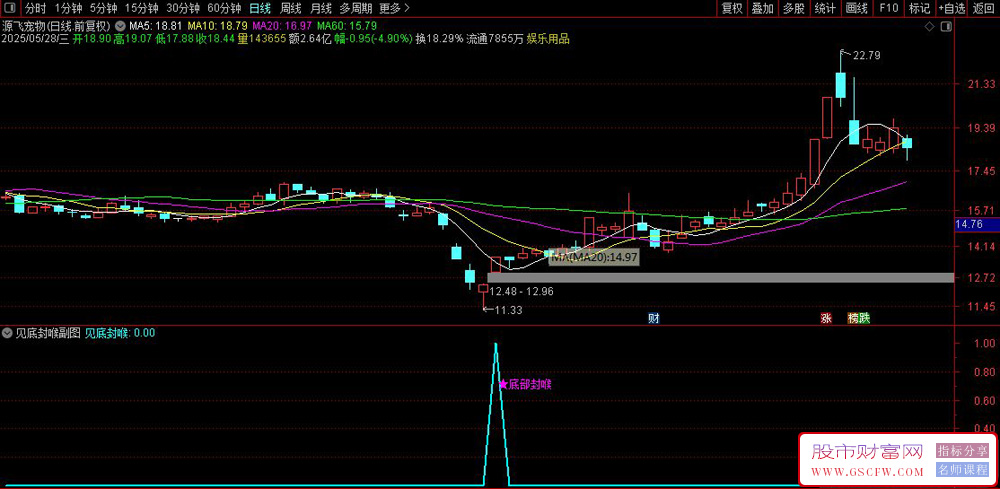1000x489 pixels.
Task: Expand the 更多 periods menu
Action: click(x=394, y=8)
